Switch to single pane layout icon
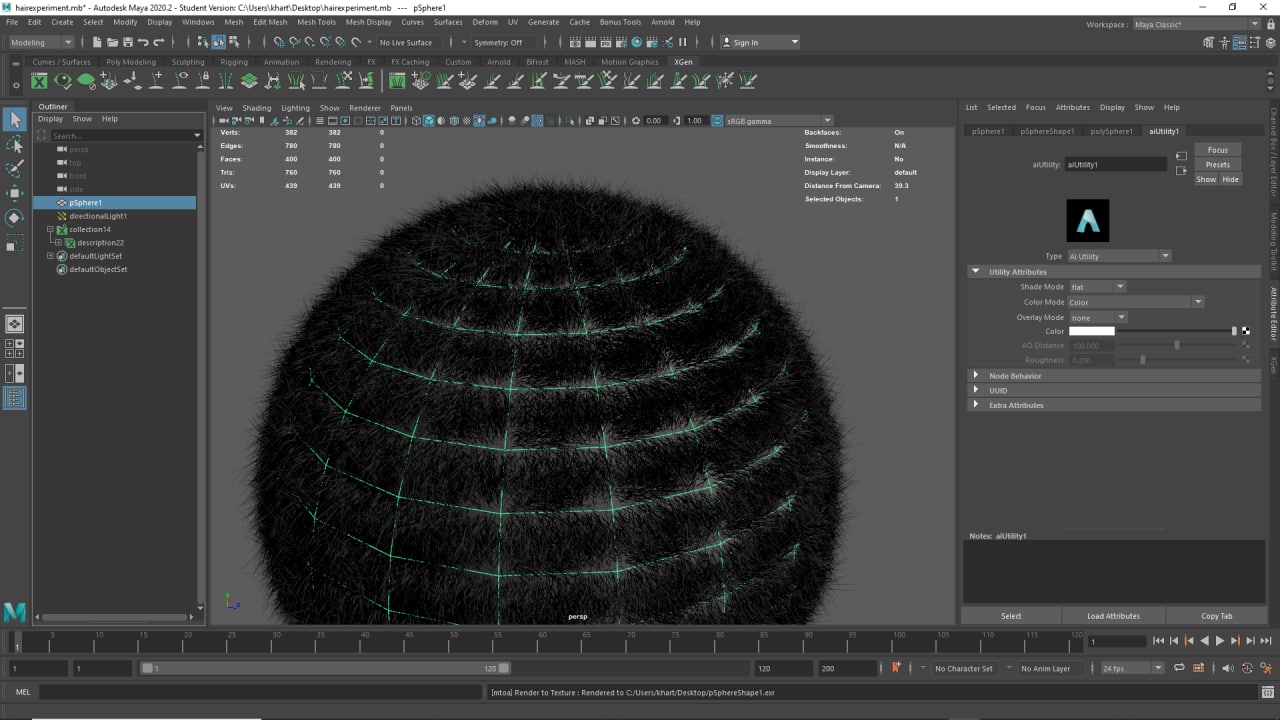This screenshot has height=720, width=1280. click(15, 324)
